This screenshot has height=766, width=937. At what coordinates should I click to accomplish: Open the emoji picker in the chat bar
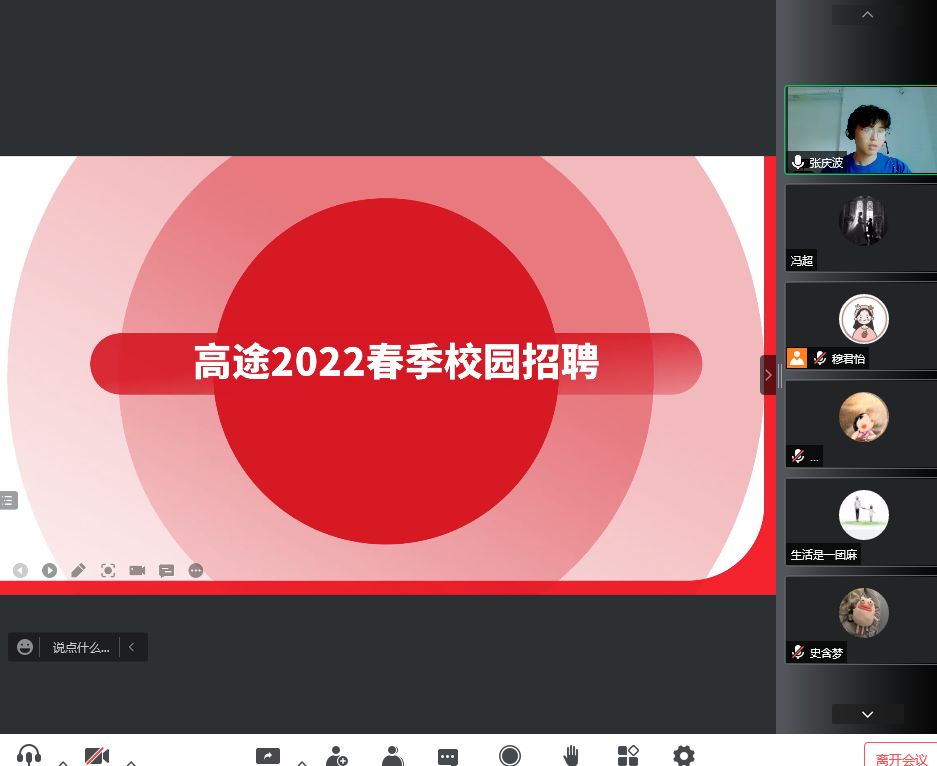click(25, 647)
